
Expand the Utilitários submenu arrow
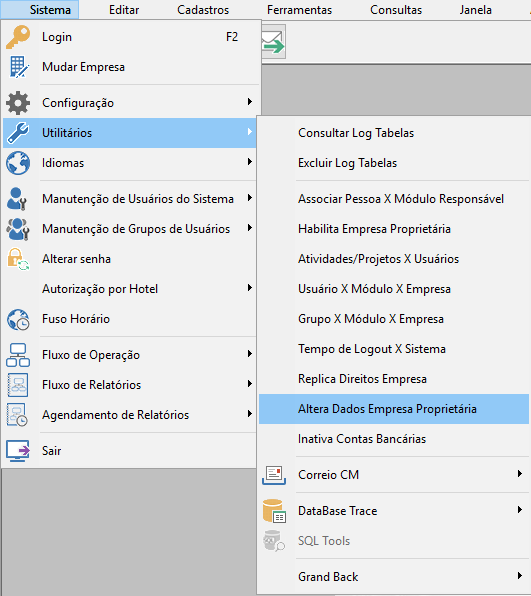click(250, 132)
